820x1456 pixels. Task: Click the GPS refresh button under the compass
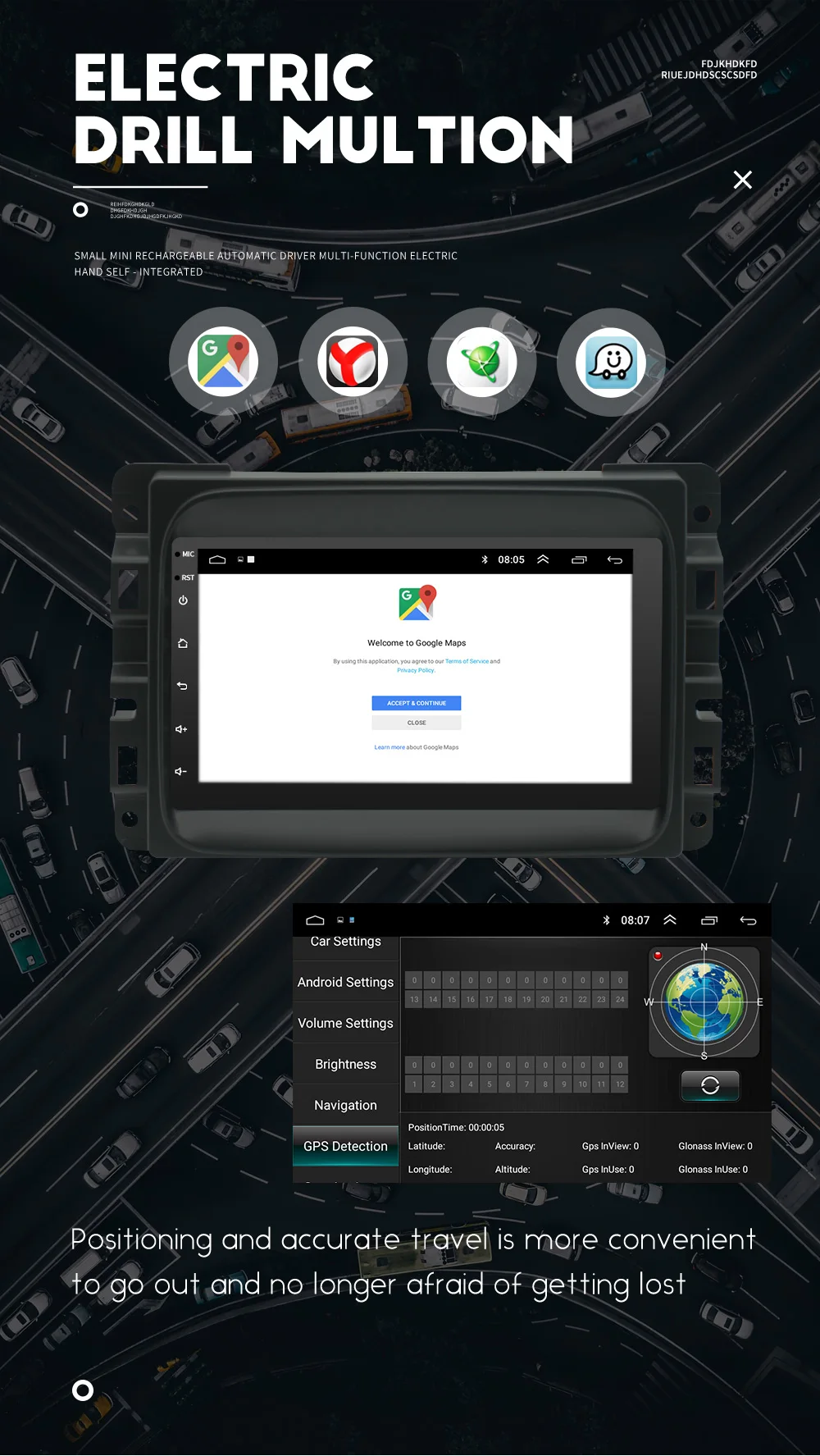pyautogui.click(x=710, y=1085)
